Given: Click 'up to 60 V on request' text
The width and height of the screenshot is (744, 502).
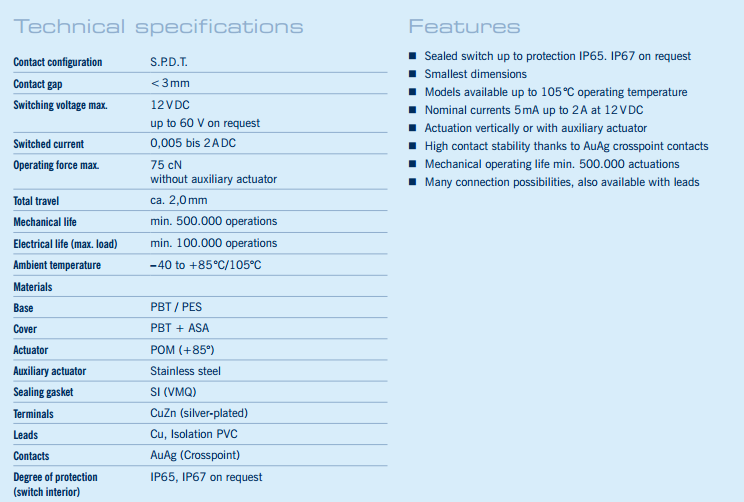Looking at the screenshot, I should tap(205, 123).
